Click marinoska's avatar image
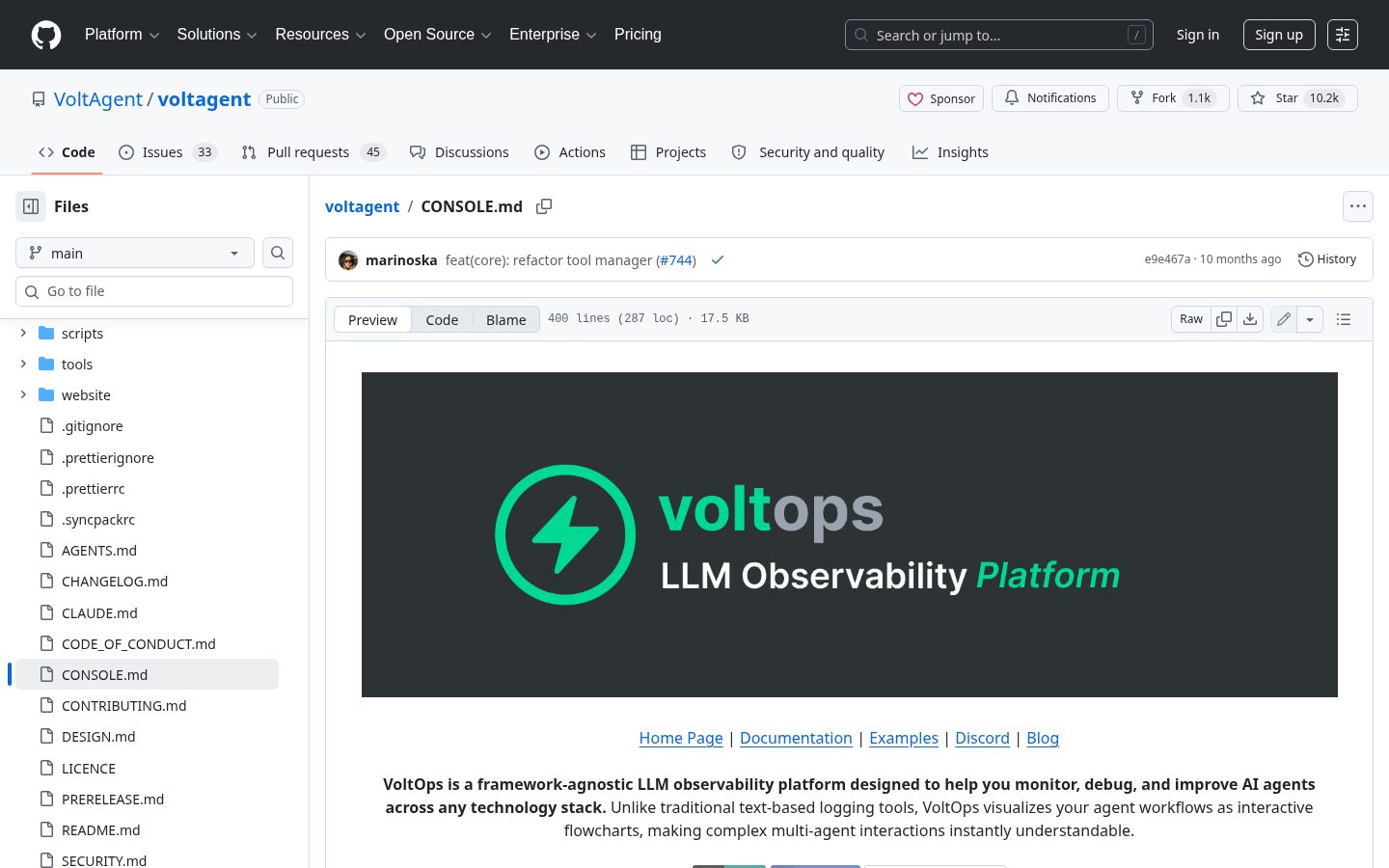Image resolution: width=1389 pixels, height=868 pixels. (348, 260)
